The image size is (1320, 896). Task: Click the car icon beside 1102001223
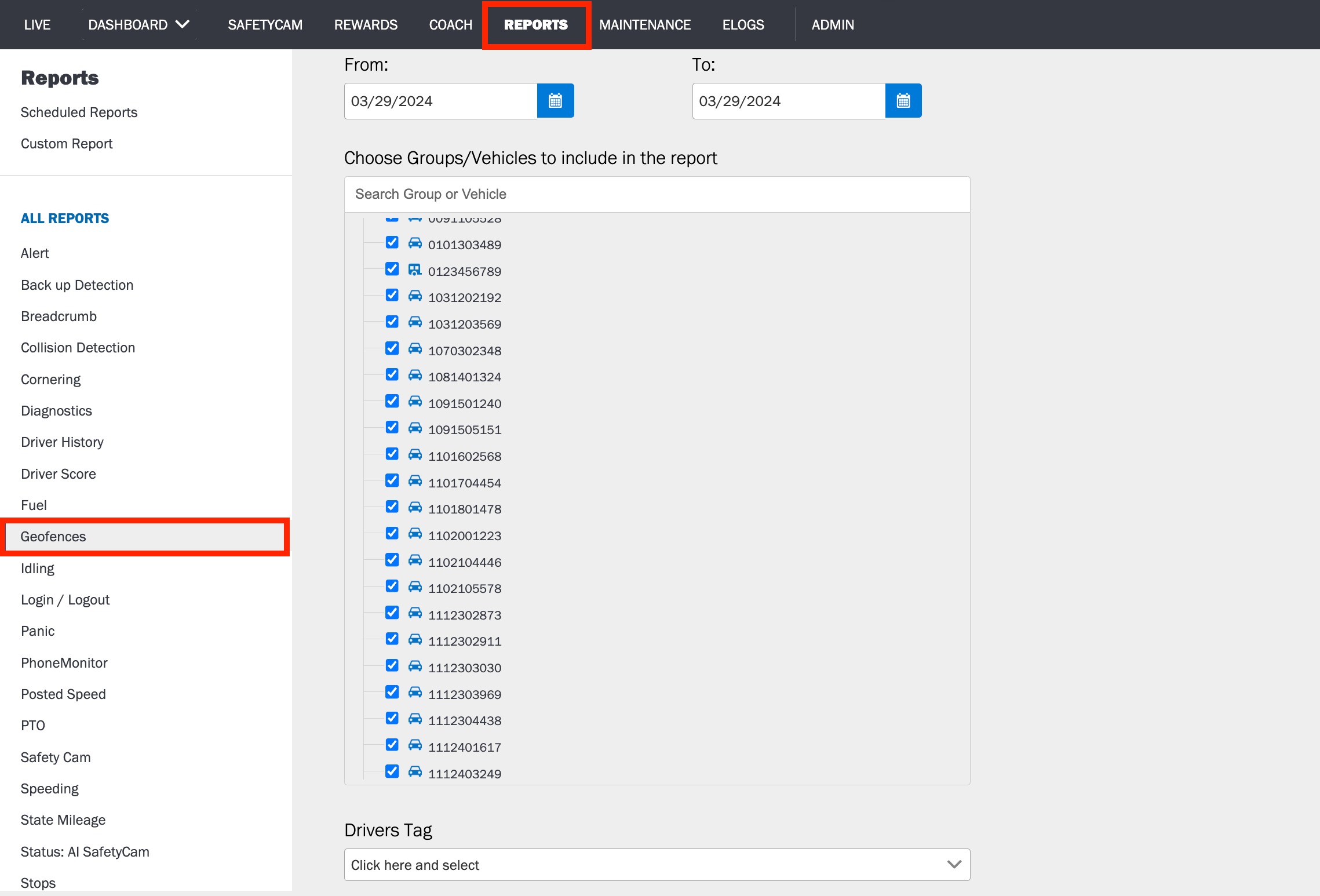click(x=415, y=534)
